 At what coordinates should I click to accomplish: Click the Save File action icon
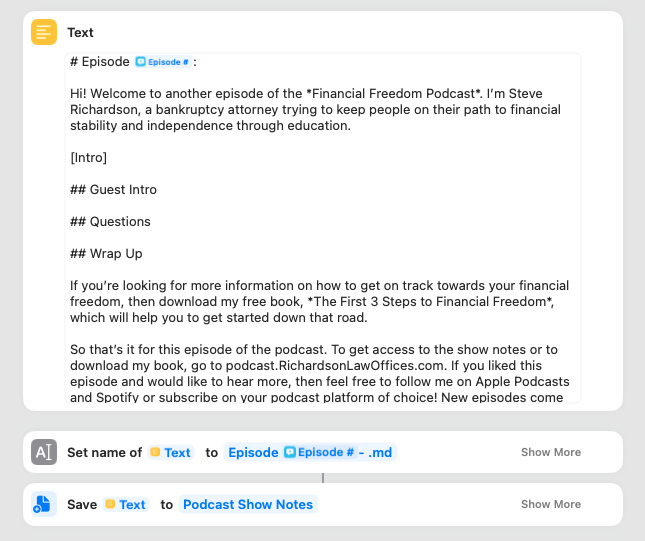44,504
